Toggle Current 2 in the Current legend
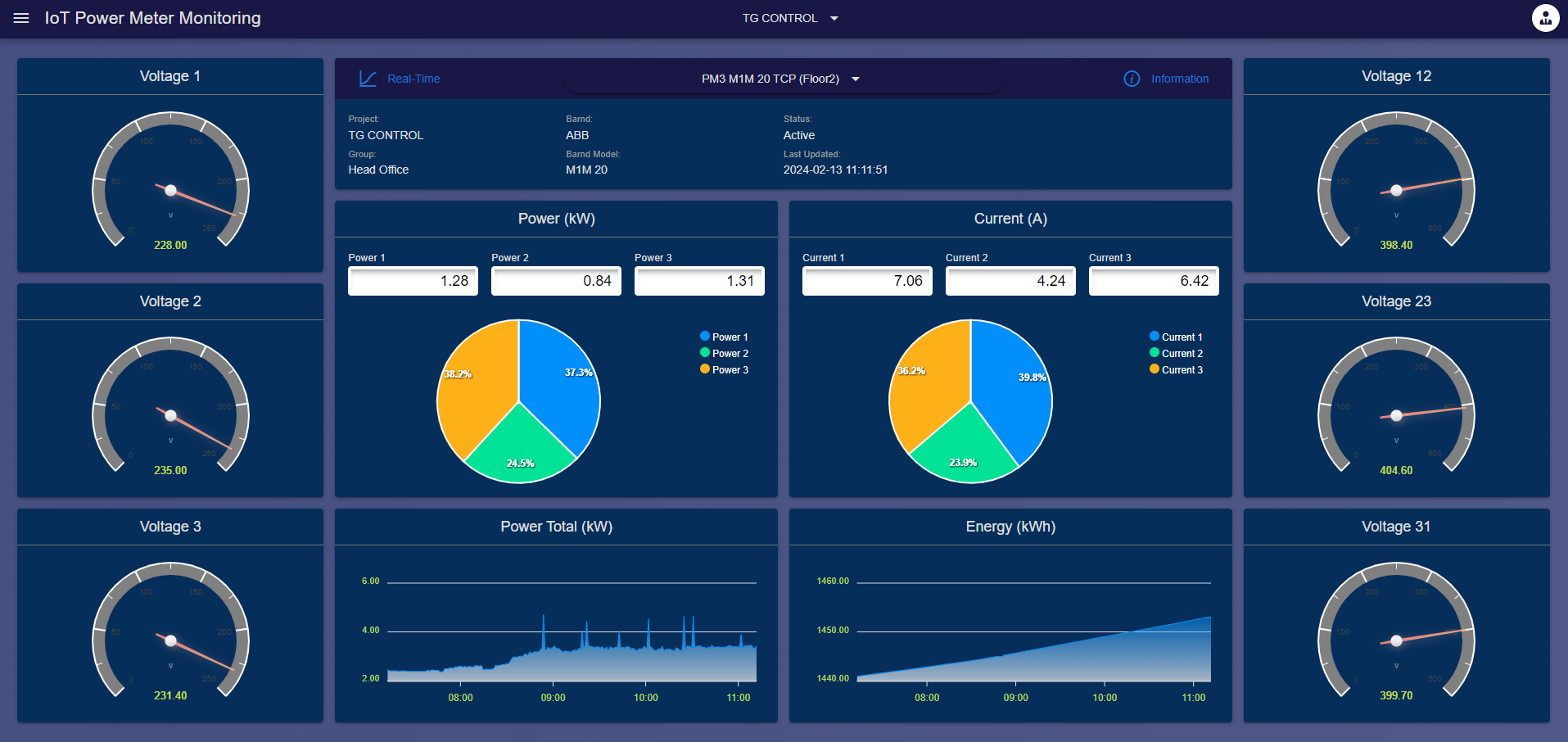1568x742 pixels. click(x=1177, y=353)
